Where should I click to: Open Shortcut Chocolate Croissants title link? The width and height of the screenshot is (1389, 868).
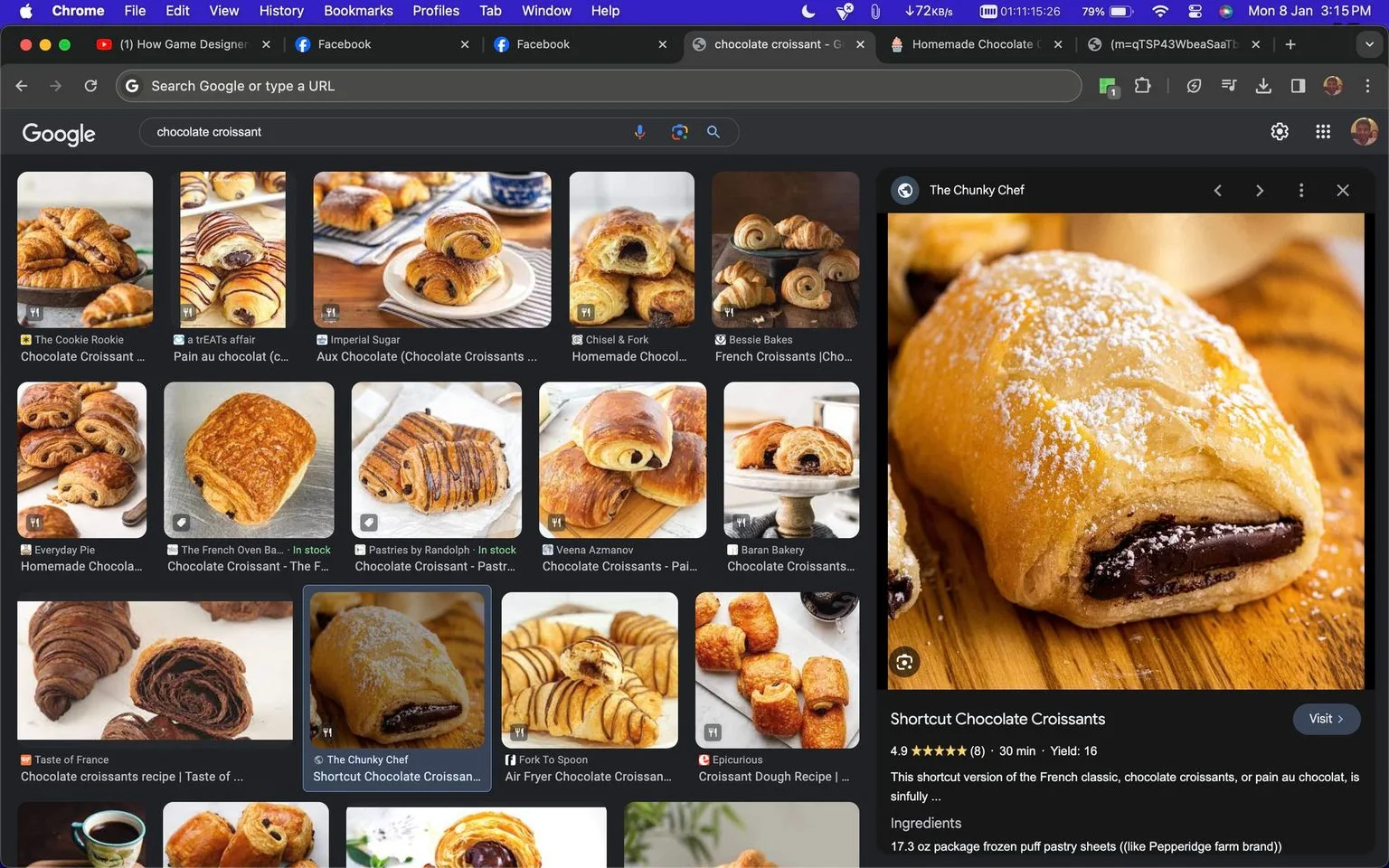click(997, 719)
